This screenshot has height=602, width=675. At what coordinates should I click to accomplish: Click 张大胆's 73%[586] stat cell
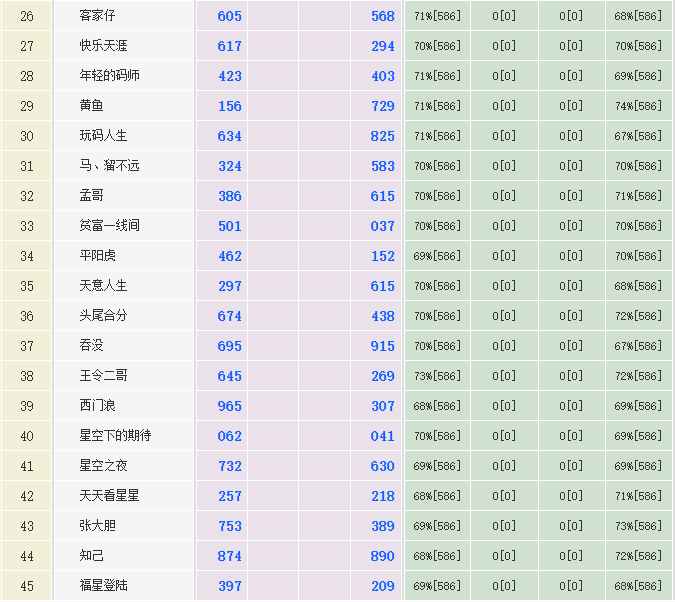(x=638, y=526)
